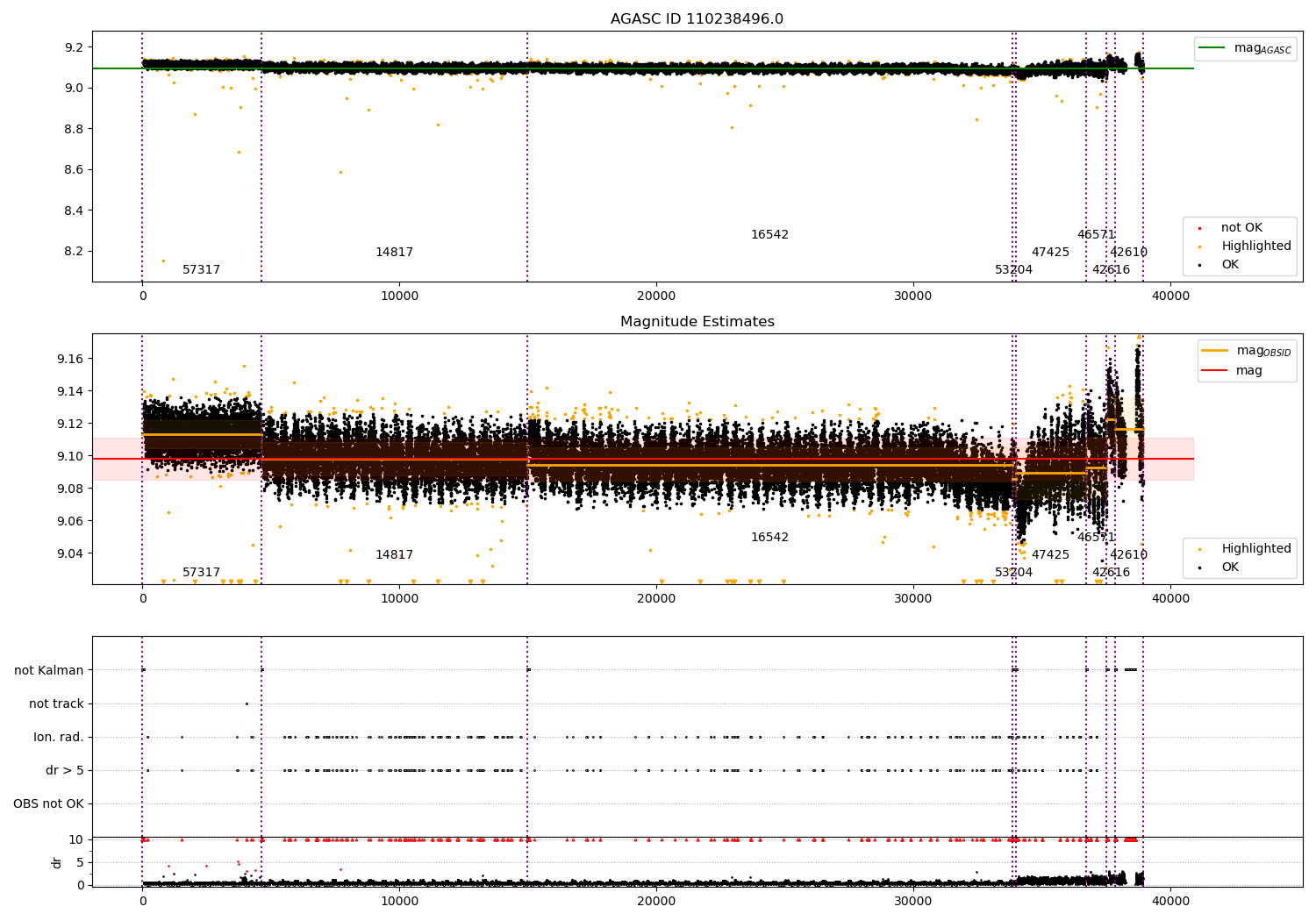1316x921 pixels.
Task: Click "OK" legend entry in top plot
Action: tap(1230, 265)
